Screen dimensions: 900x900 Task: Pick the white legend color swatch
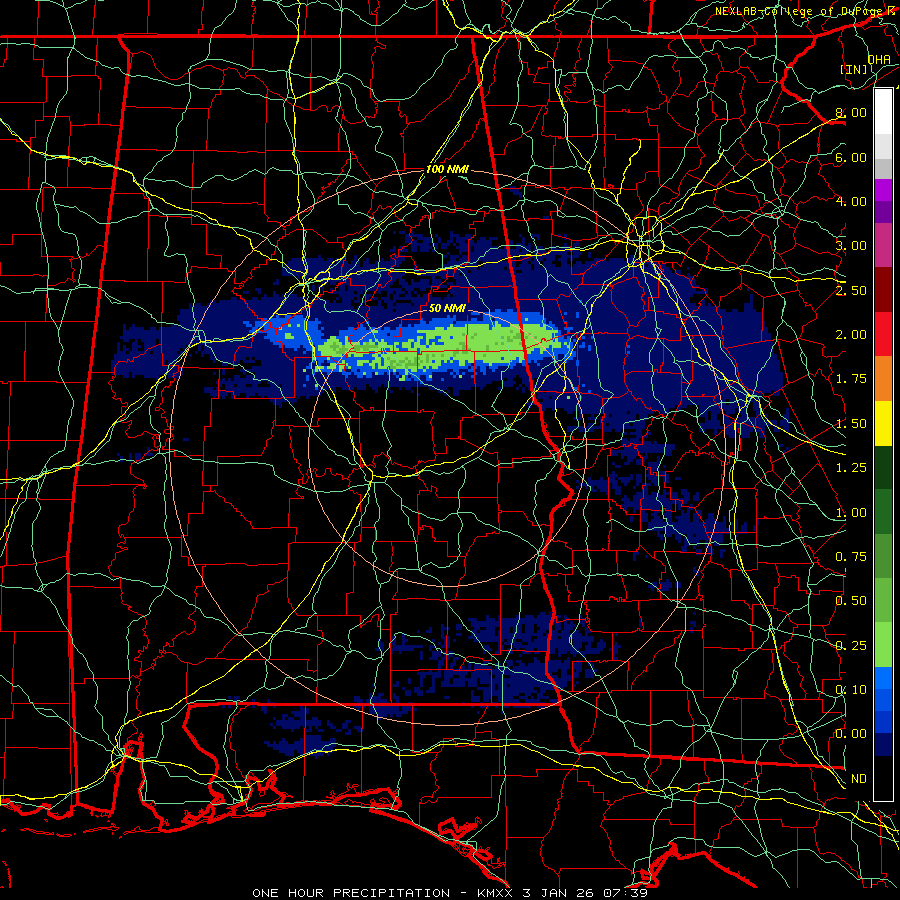[x=883, y=112]
